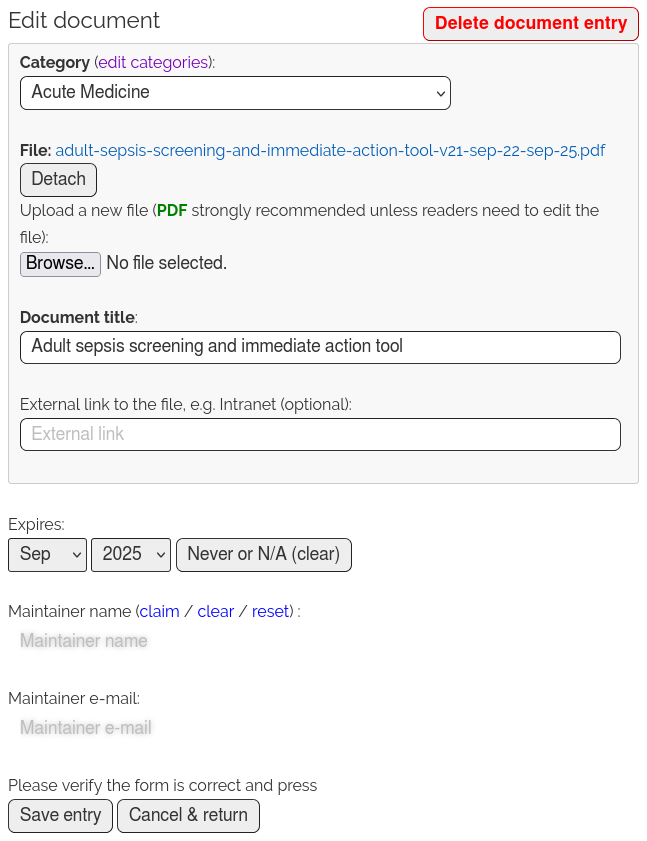Screen dimensions: 647x841
Task: Click the reset maintainer link
Action: (x=270, y=611)
